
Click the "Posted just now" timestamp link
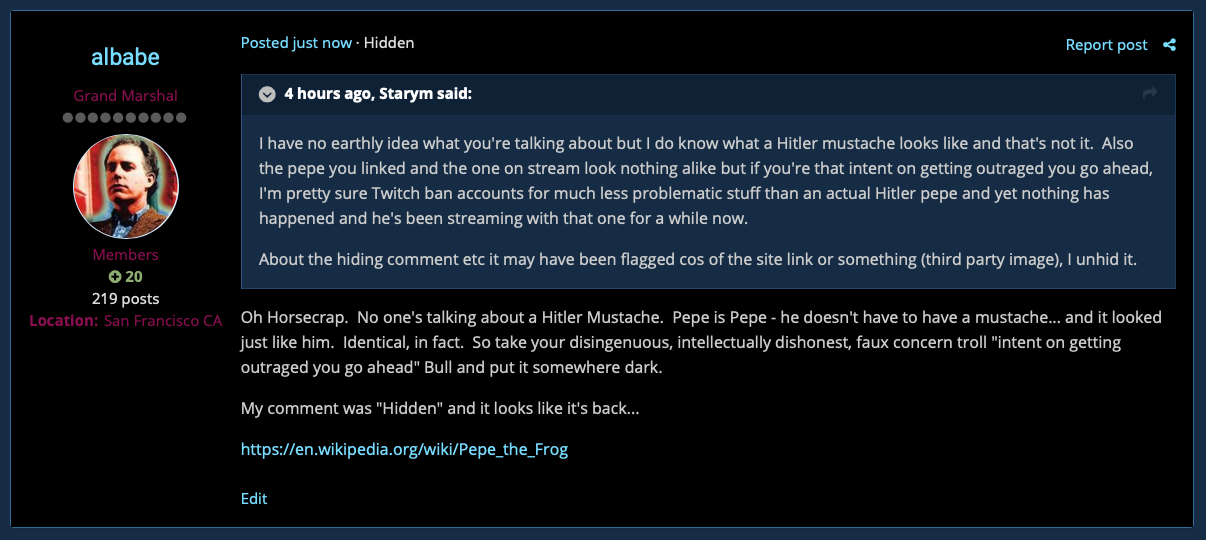[296, 43]
